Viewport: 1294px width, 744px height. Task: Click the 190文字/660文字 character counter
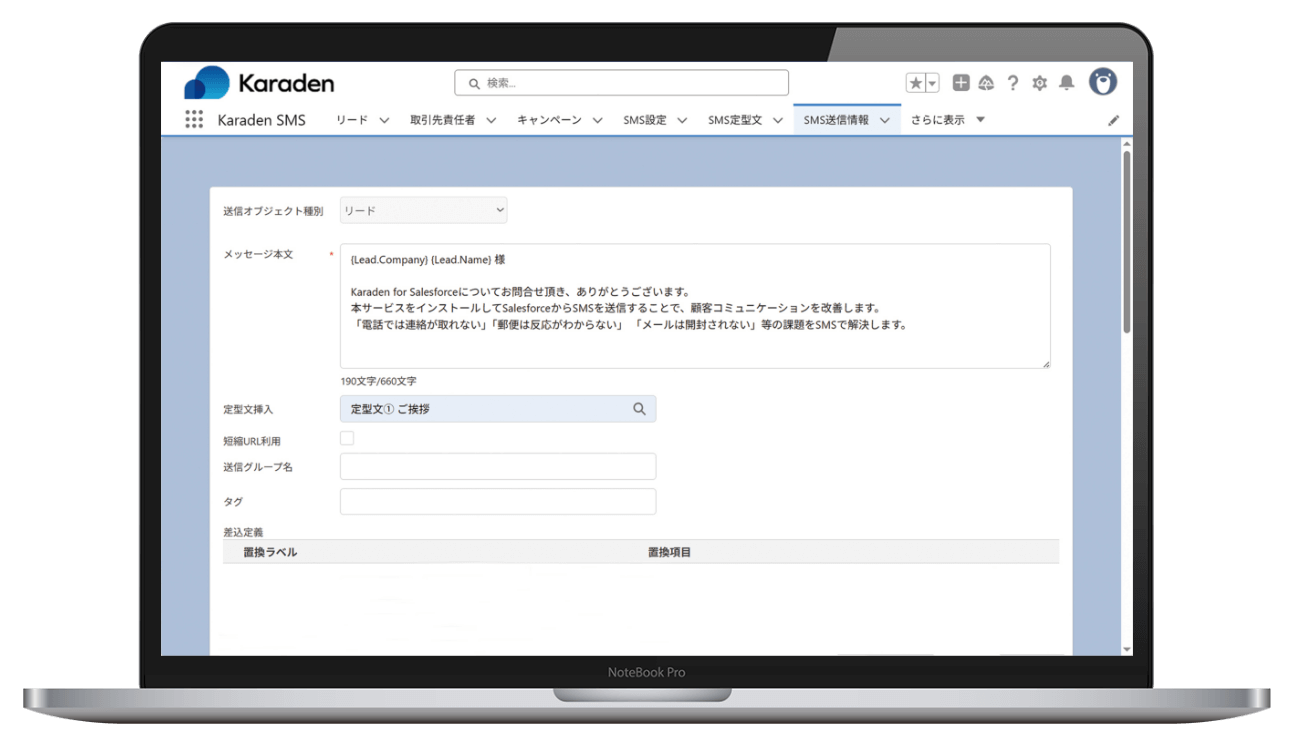click(x=378, y=381)
